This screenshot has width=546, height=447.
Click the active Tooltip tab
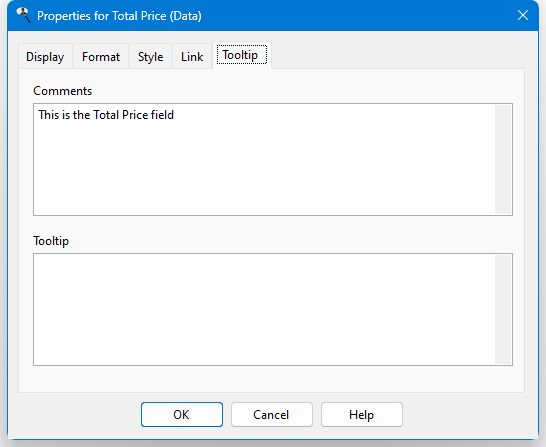242,55
